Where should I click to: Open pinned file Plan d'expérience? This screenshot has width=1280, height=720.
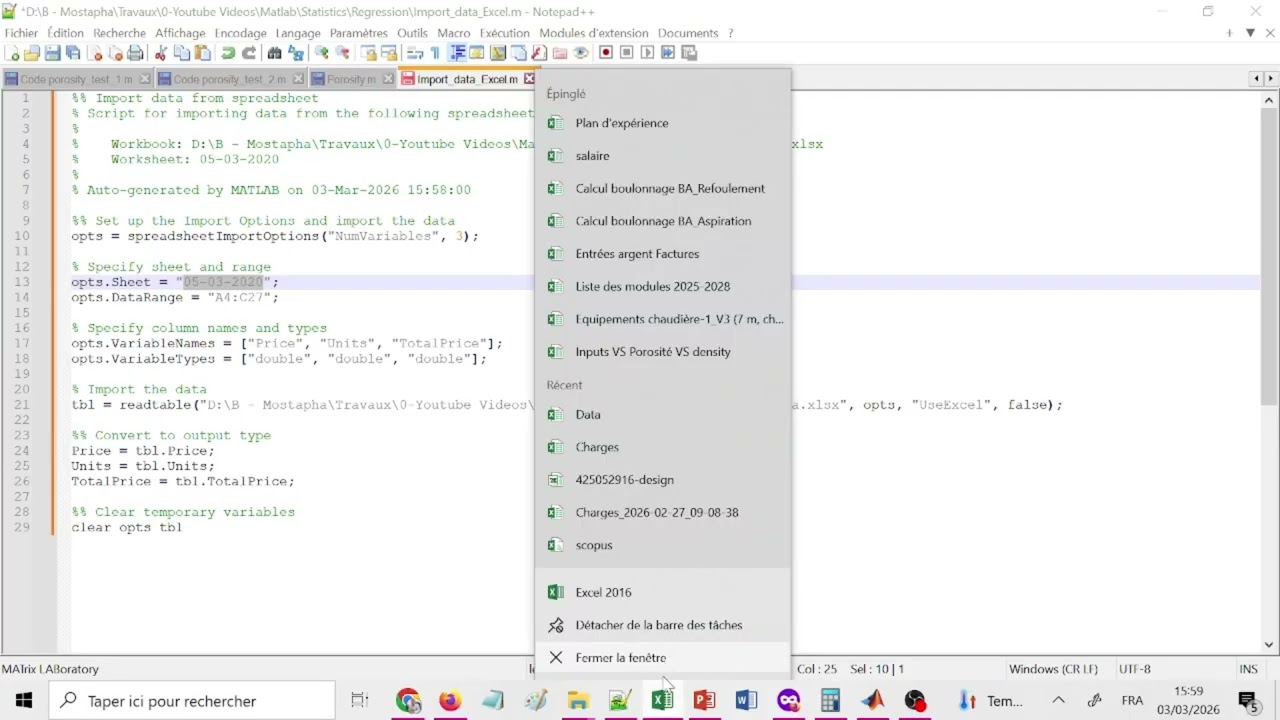pyautogui.click(x=663, y=123)
